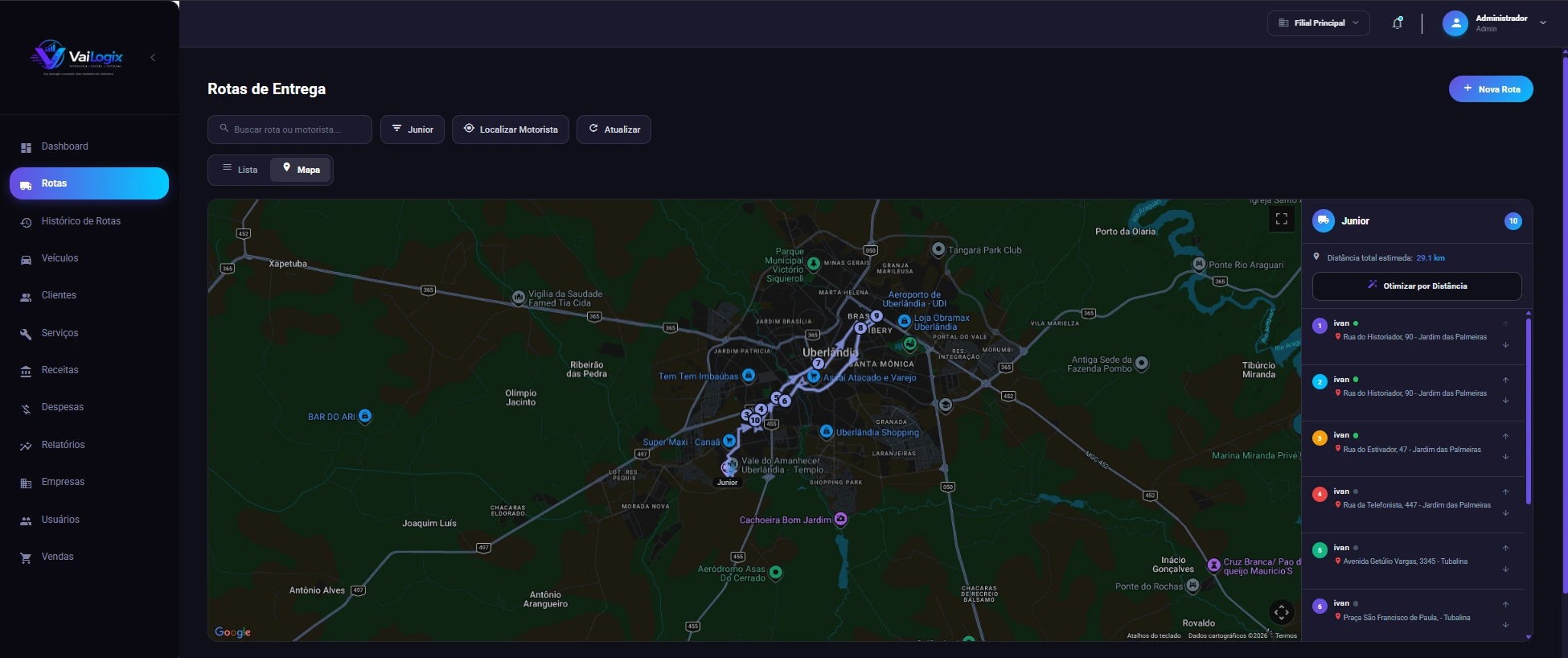Open Histórico de Rotas from the sidebar
Screen dimensions: 1568x658
click(x=89, y=221)
